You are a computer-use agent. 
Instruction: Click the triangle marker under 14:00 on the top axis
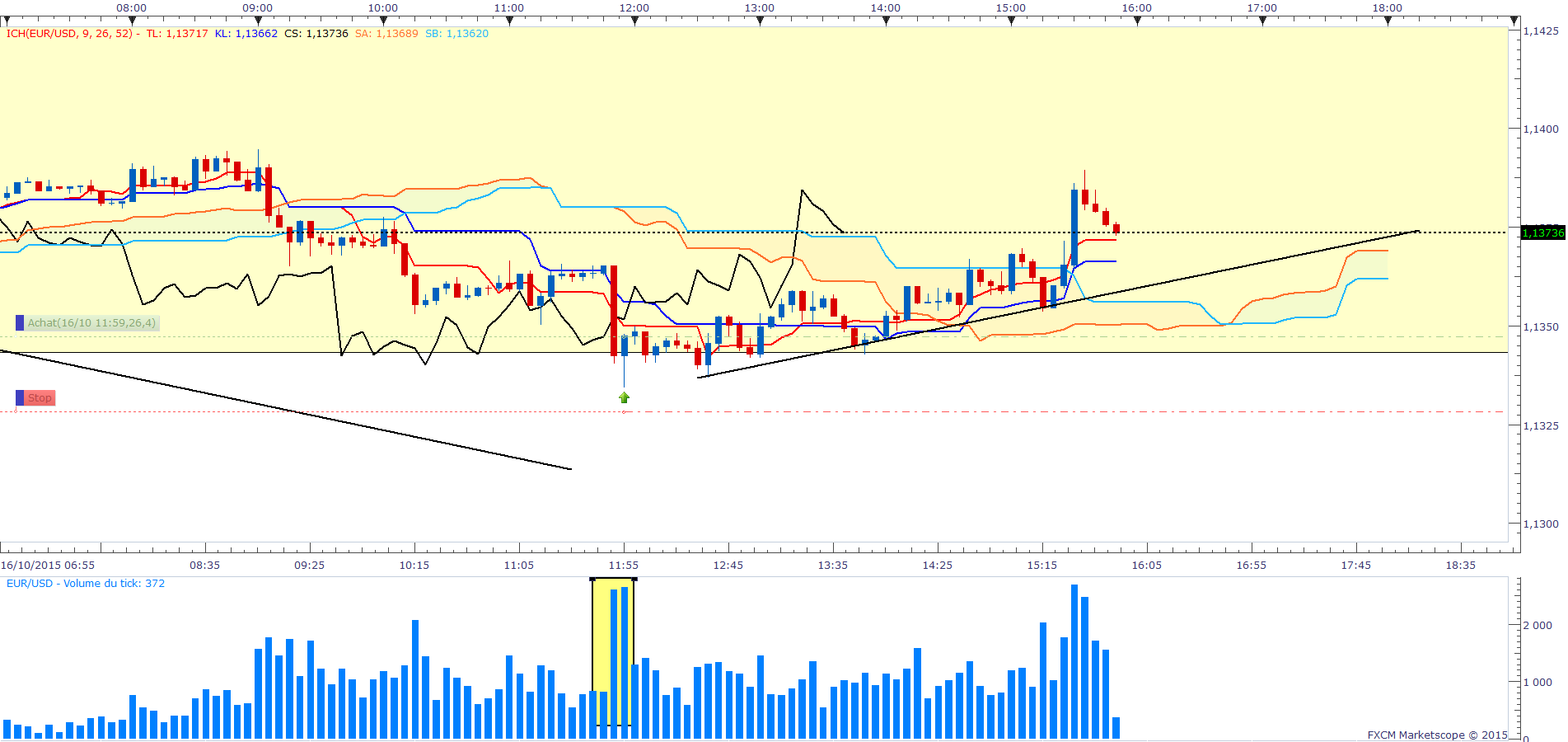click(x=886, y=21)
